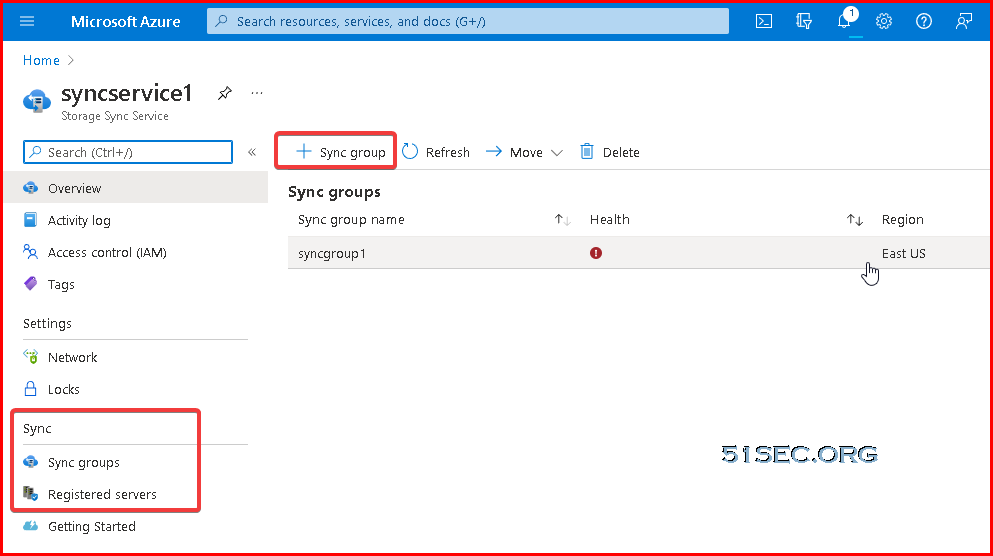This screenshot has width=993, height=556.
Task: Focus the top Azure search box
Action: pyautogui.click(x=467, y=22)
